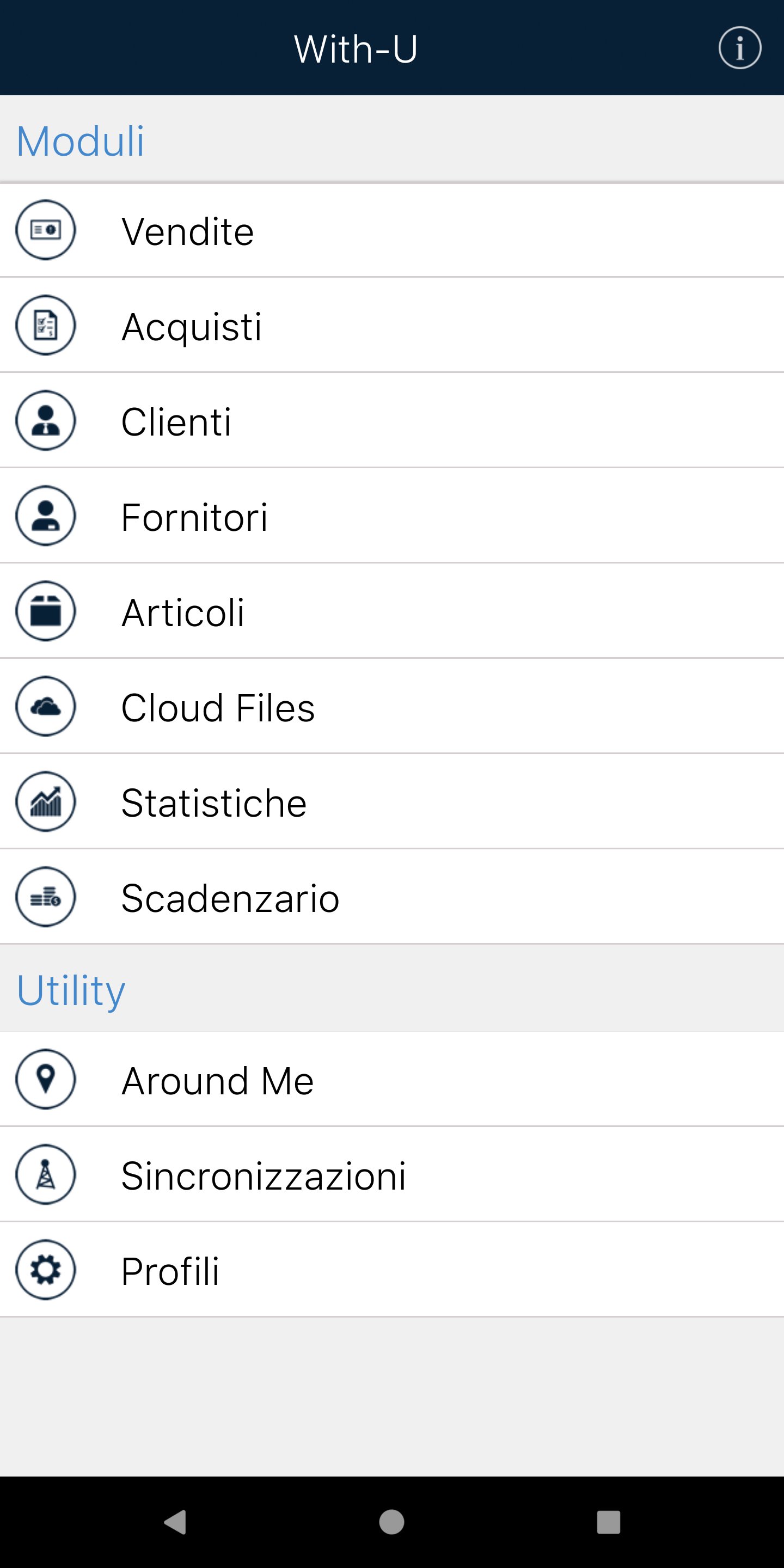Open Statistiche from the list

pos(213,803)
